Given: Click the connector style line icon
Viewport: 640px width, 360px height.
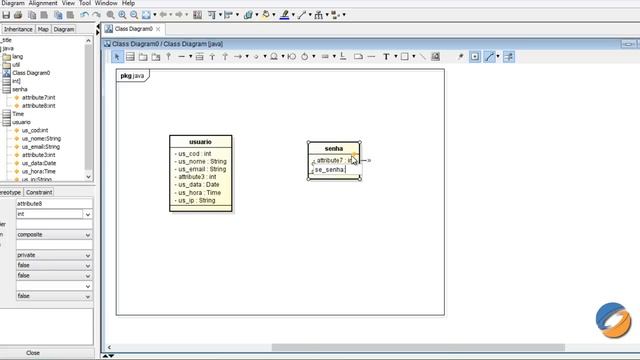Looking at the screenshot, I should [x=302, y=15].
